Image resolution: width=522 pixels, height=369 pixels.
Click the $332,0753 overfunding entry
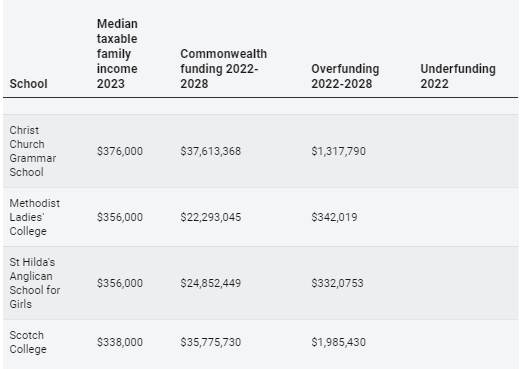pos(337,283)
